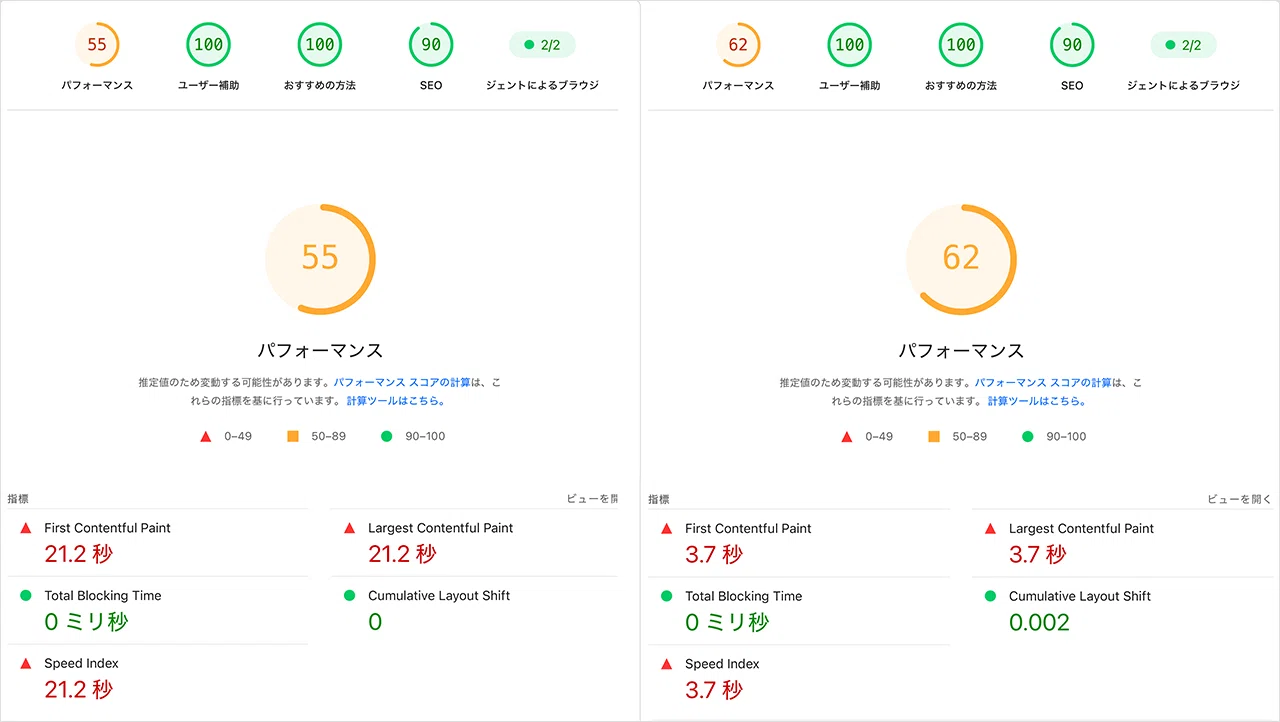Screen dimensions: 1280x722
Task: Click the 90–100 legend circle in score-62 report
Action: [1028, 437]
